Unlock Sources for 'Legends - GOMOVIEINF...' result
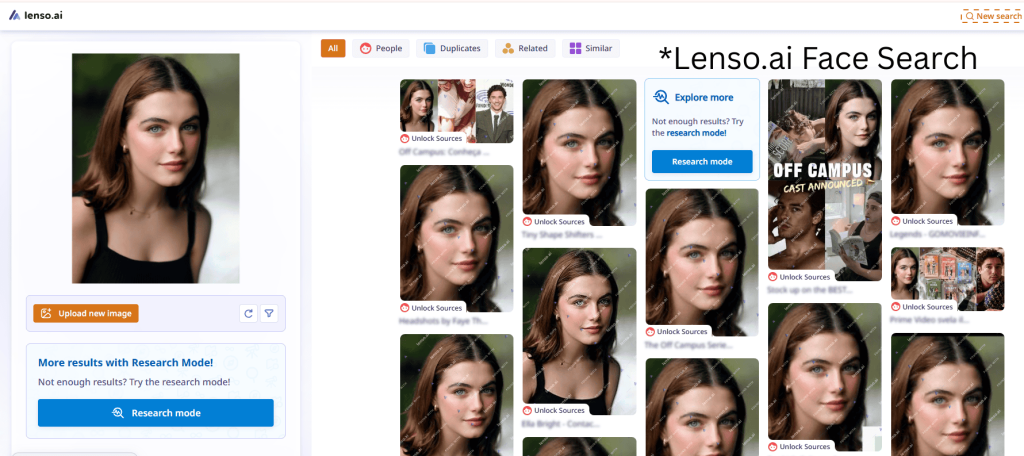 pos(923,221)
